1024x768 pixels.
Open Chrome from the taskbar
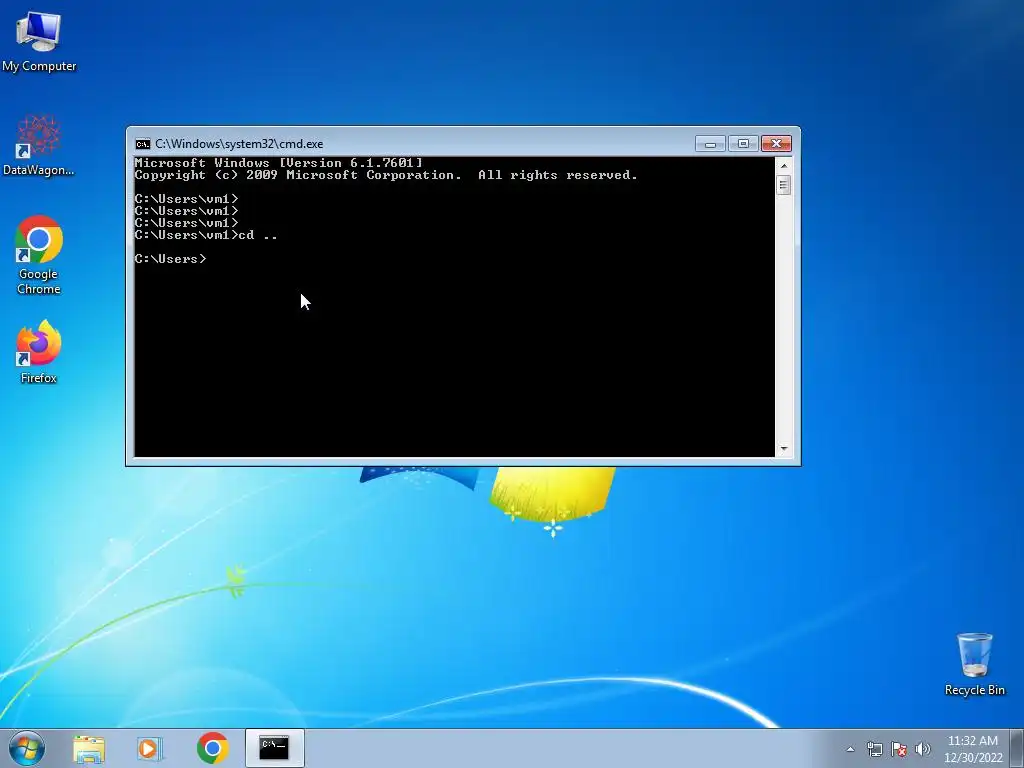[212, 748]
